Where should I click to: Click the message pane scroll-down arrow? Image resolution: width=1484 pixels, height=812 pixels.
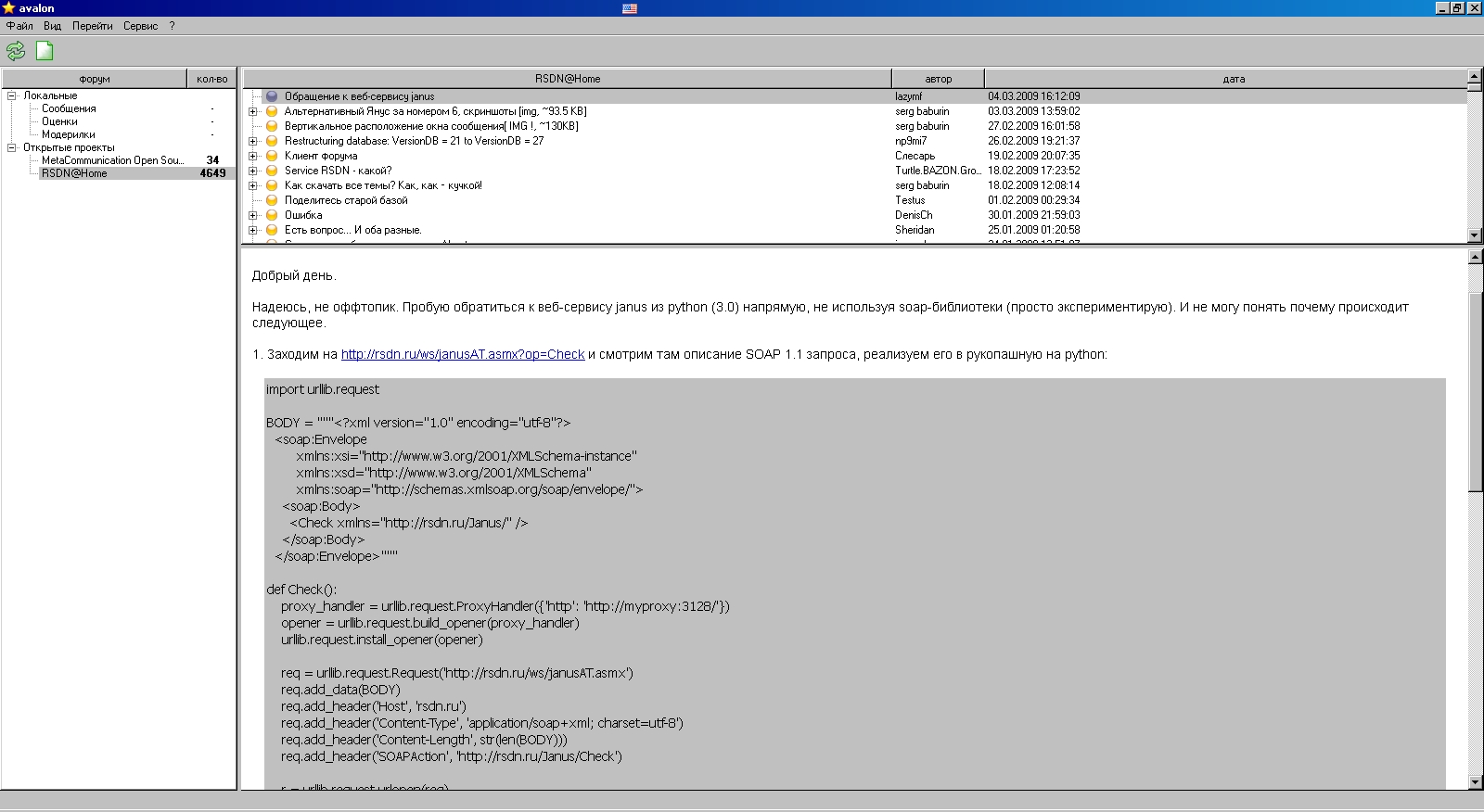point(1476,782)
